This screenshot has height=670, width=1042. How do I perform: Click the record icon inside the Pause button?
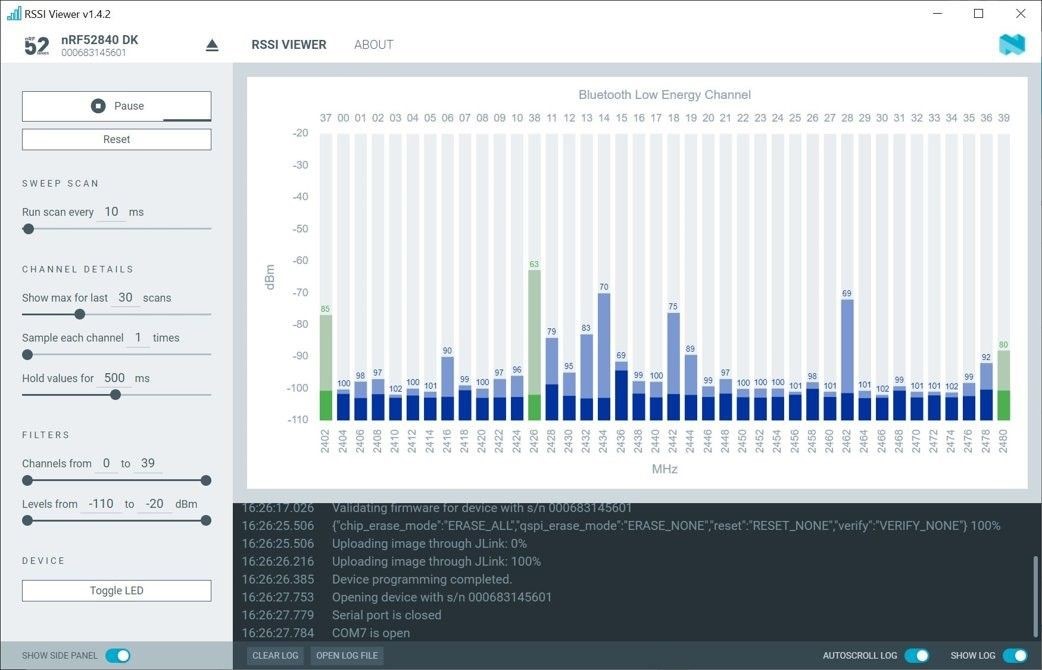coord(98,106)
